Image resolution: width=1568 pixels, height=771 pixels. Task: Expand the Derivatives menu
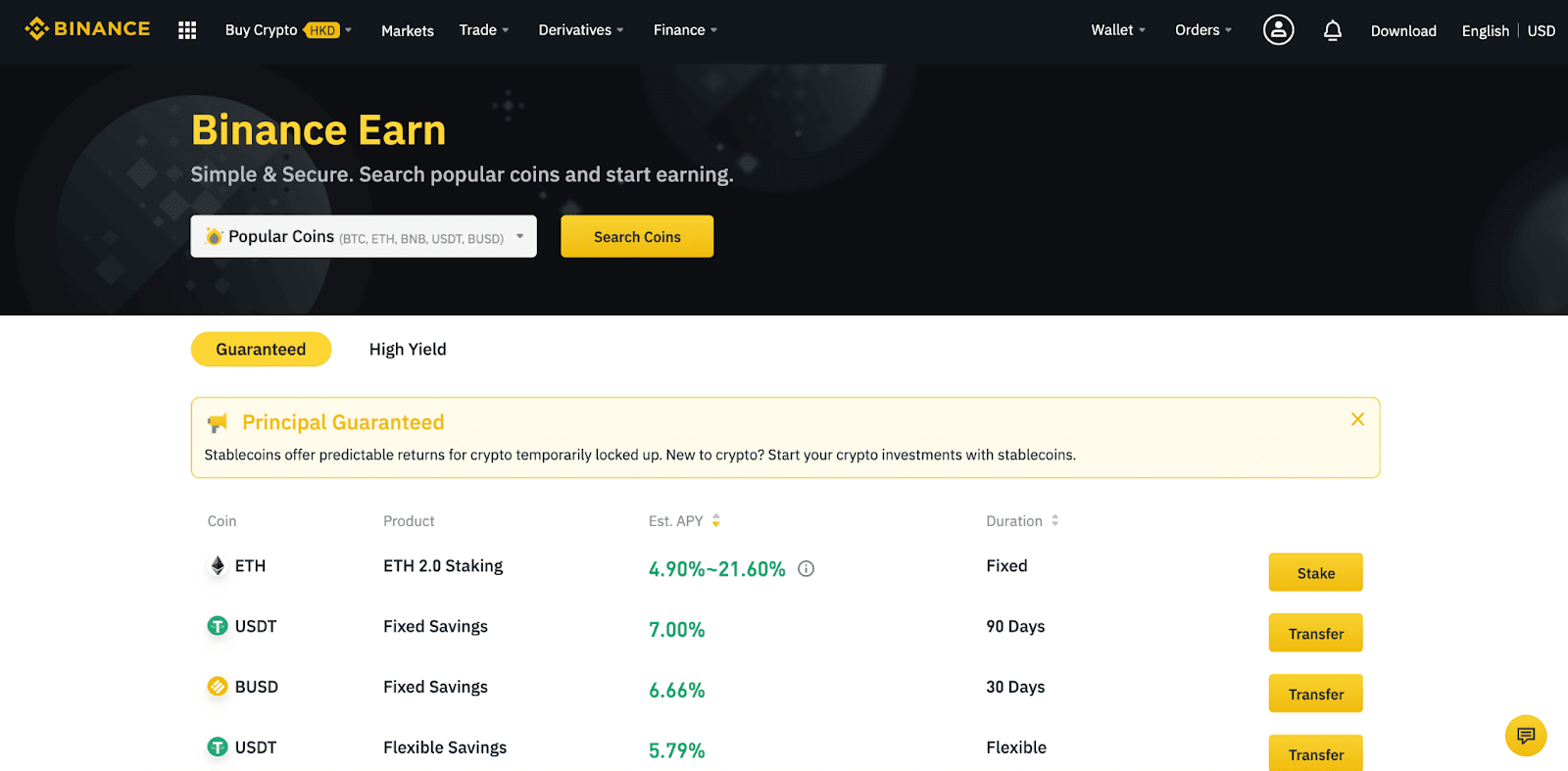click(581, 30)
